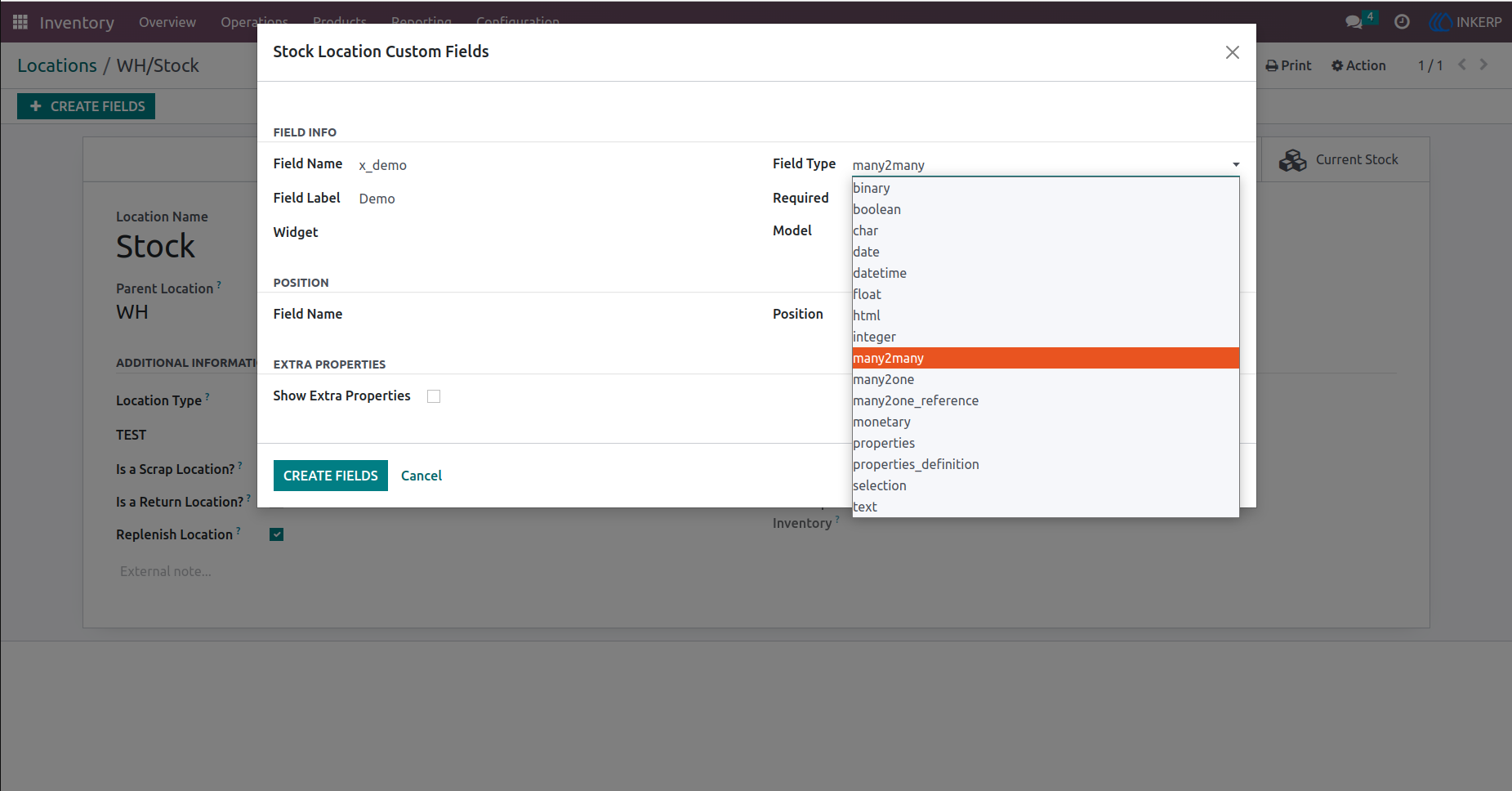This screenshot has height=791, width=1512.
Task: Go to previous record arrow
Action: pos(1462,65)
